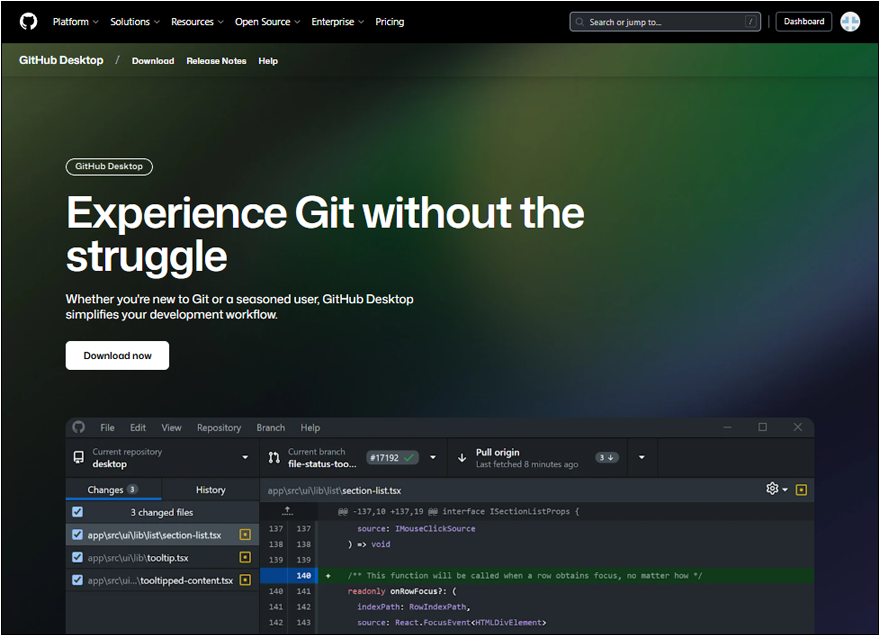Open the Release Notes link
Image resolution: width=880 pixels, height=636 pixels.
(x=216, y=61)
